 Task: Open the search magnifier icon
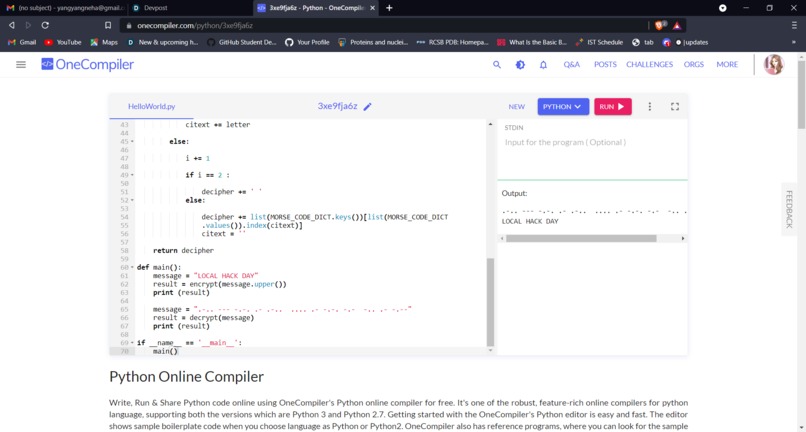click(497, 64)
